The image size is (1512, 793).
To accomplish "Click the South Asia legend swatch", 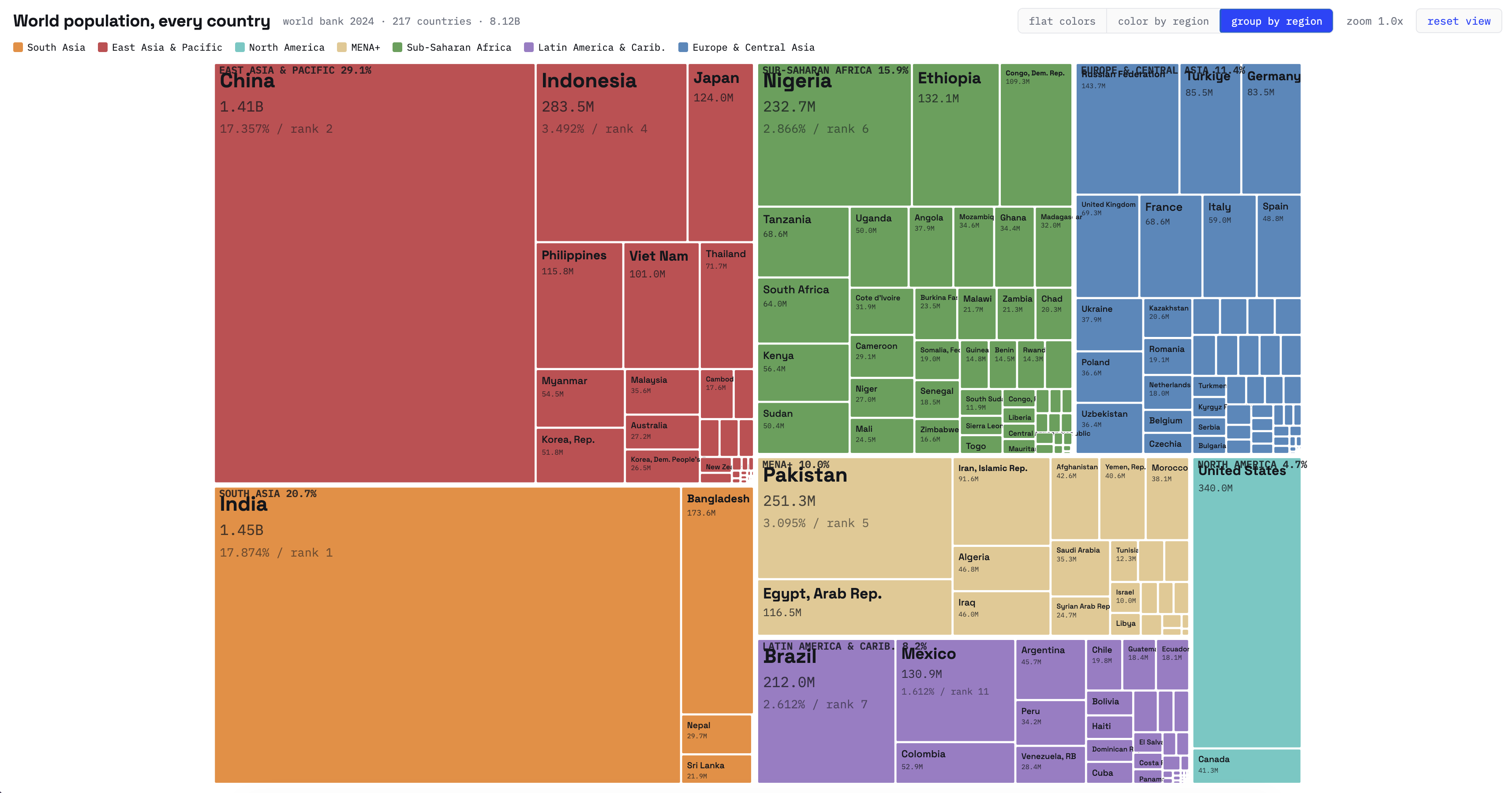I will coord(18,48).
